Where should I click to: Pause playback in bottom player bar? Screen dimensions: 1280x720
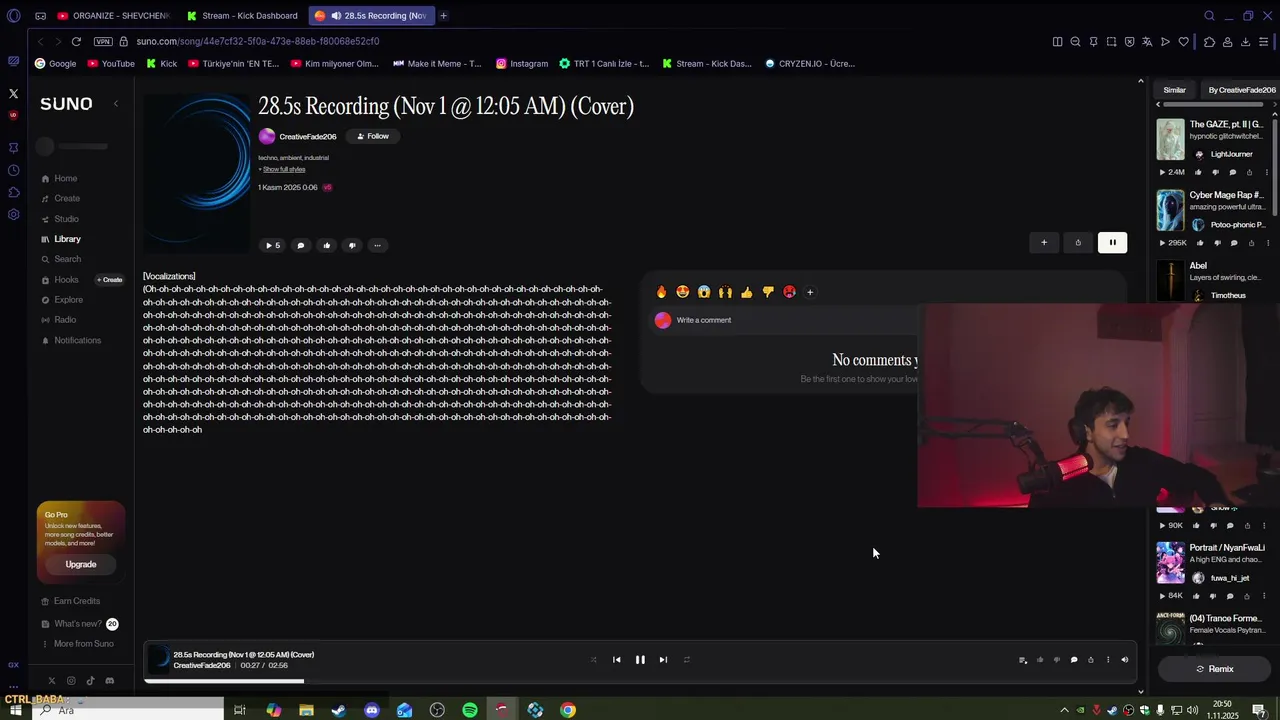640,660
